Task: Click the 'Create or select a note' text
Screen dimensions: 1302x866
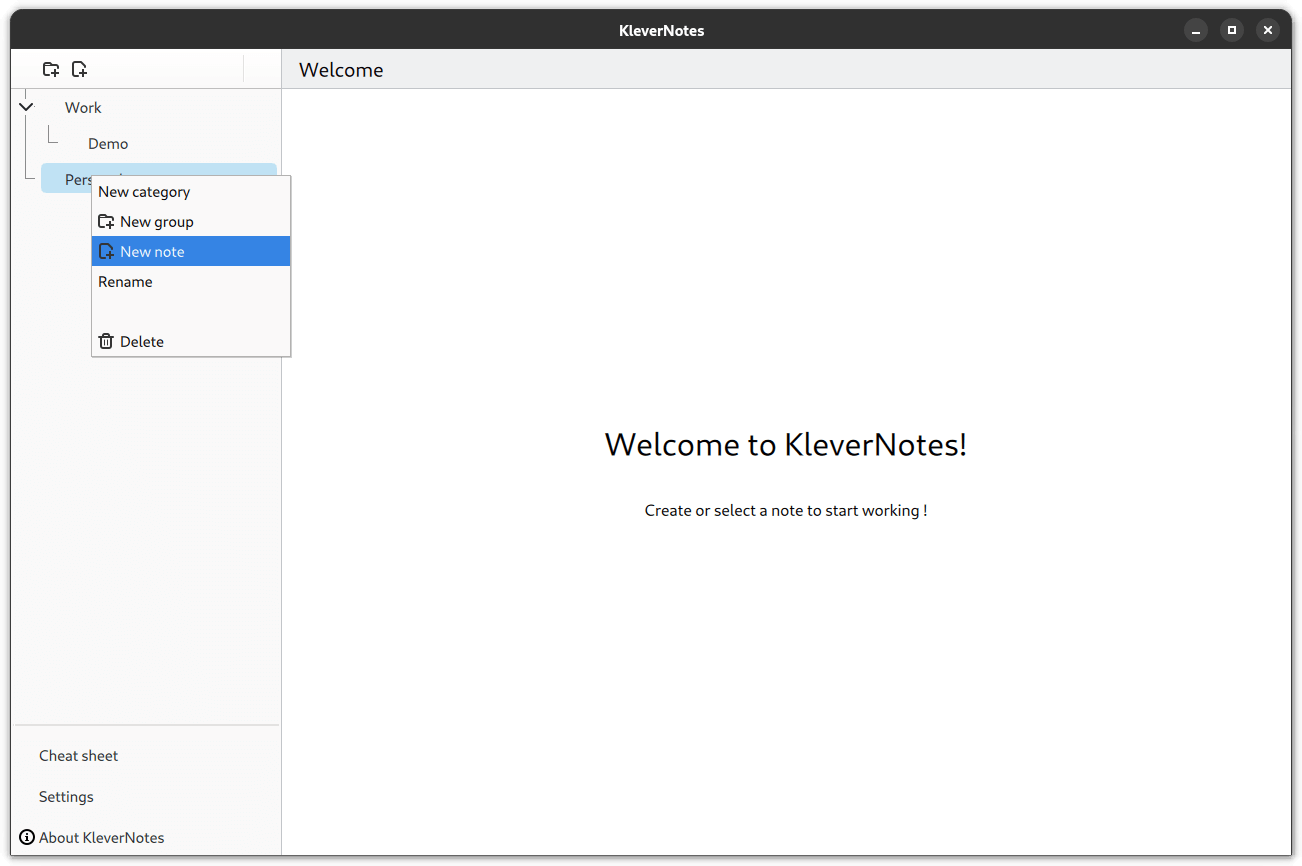Action: coord(786,511)
